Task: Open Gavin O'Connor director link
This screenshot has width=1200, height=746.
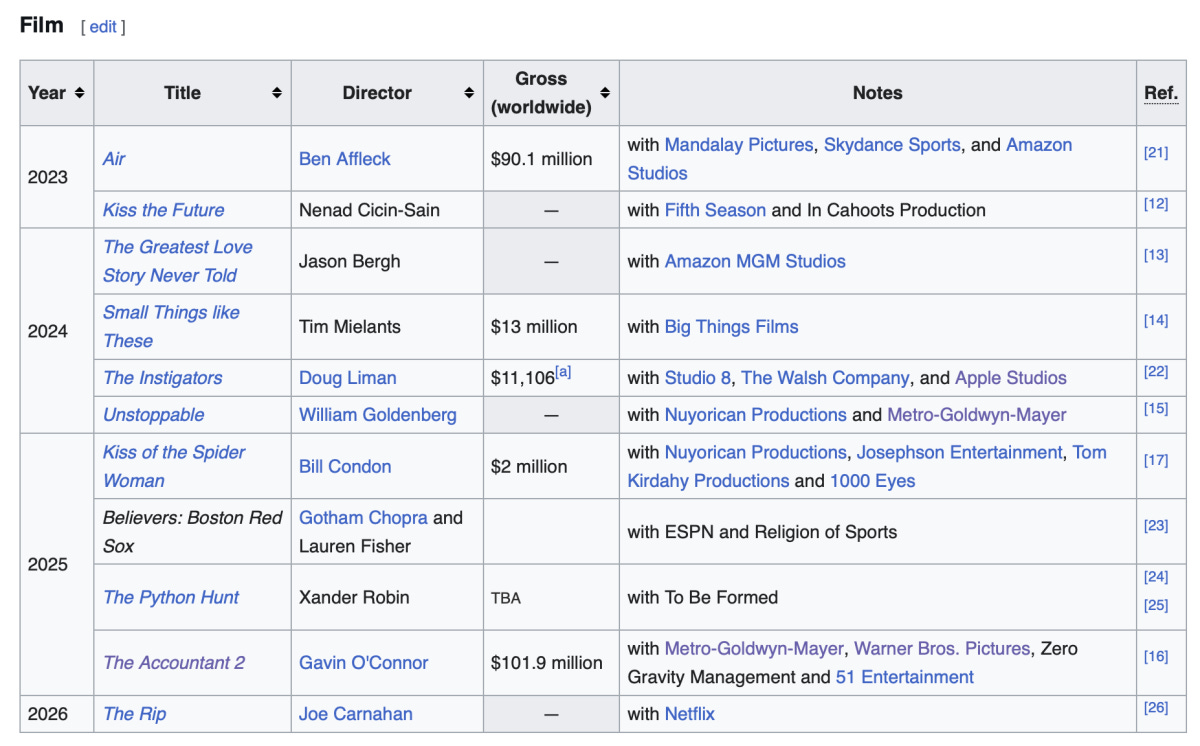Action: tap(364, 663)
